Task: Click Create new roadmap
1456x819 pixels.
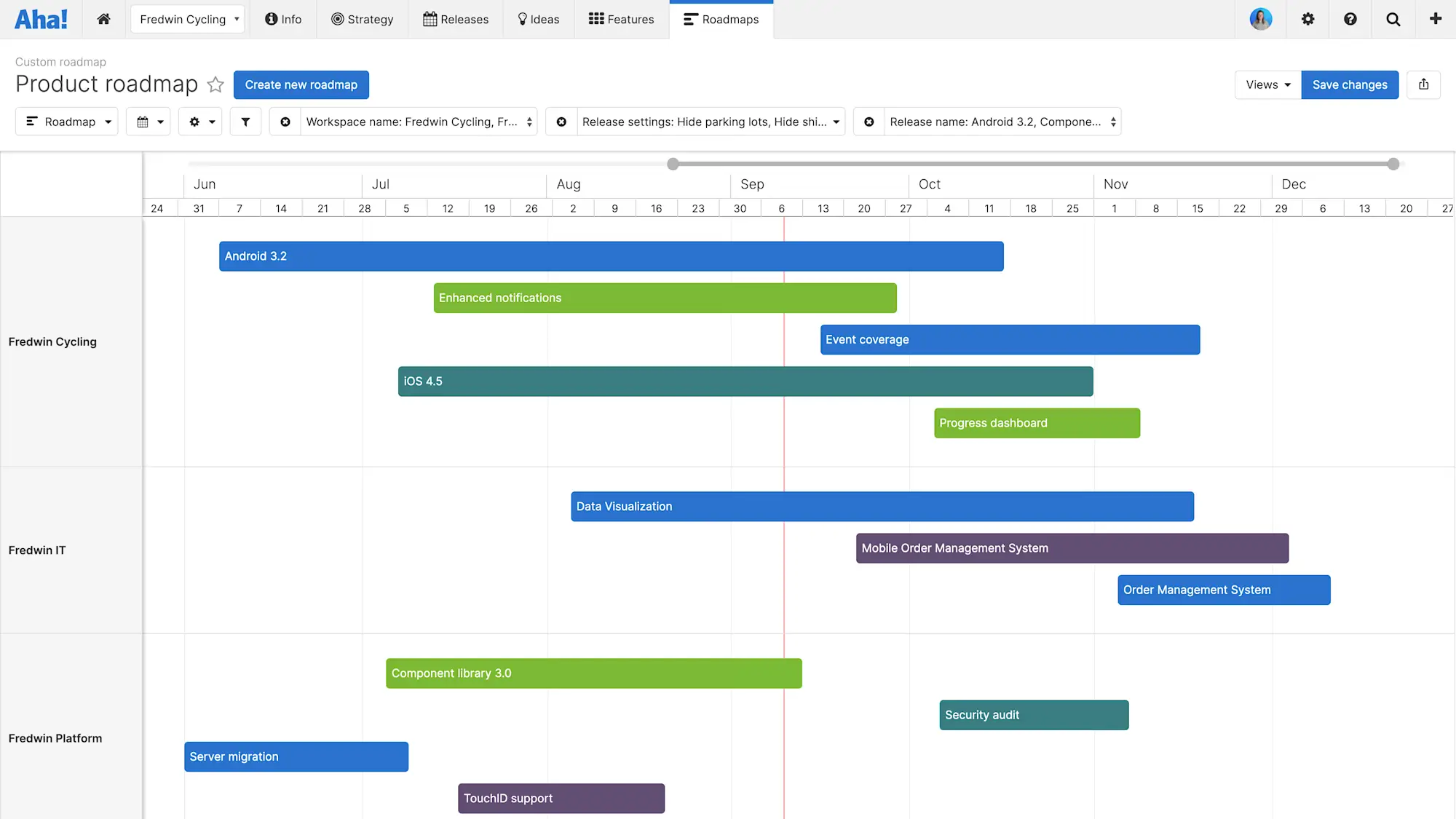Action: [x=301, y=84]
